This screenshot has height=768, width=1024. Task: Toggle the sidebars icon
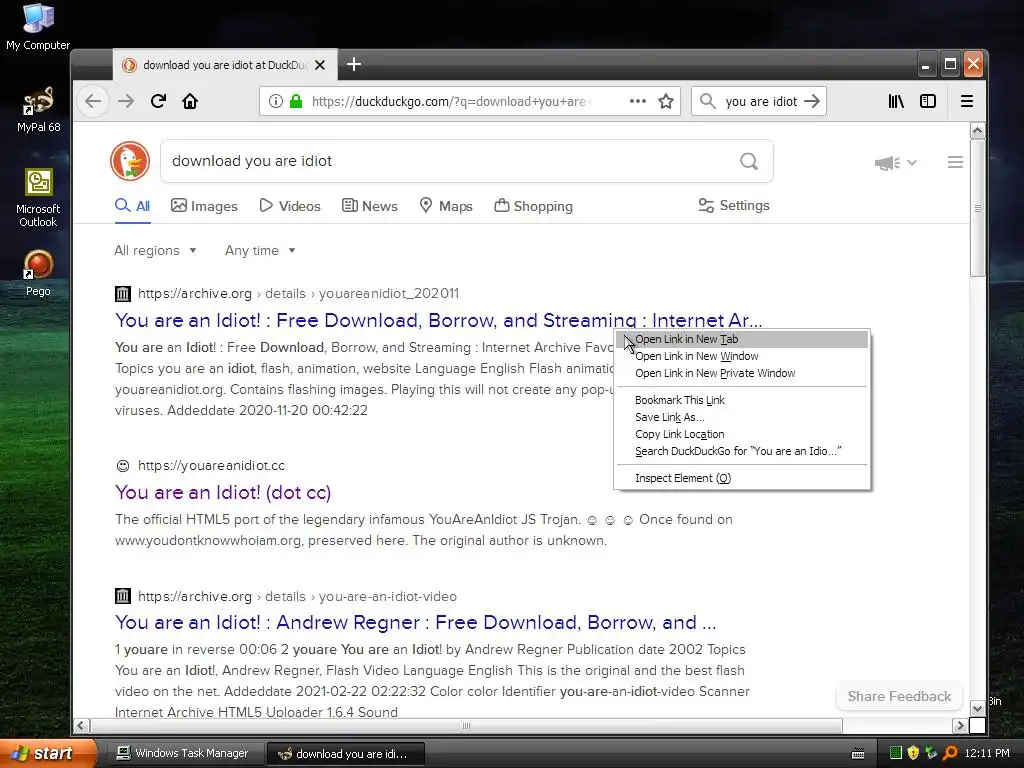[928, 101]
